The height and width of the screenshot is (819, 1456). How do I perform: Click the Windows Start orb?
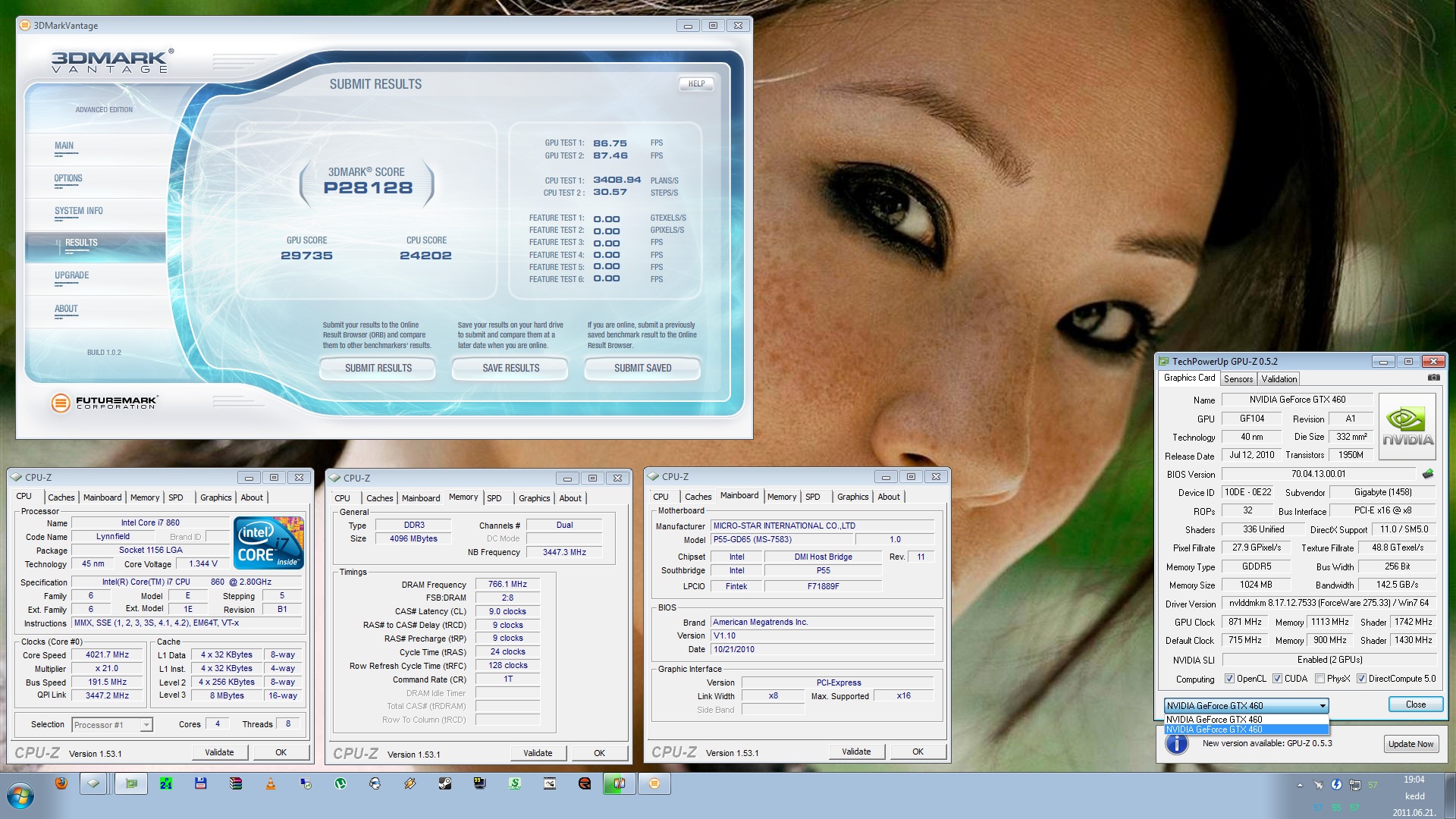tap(20, 795)
